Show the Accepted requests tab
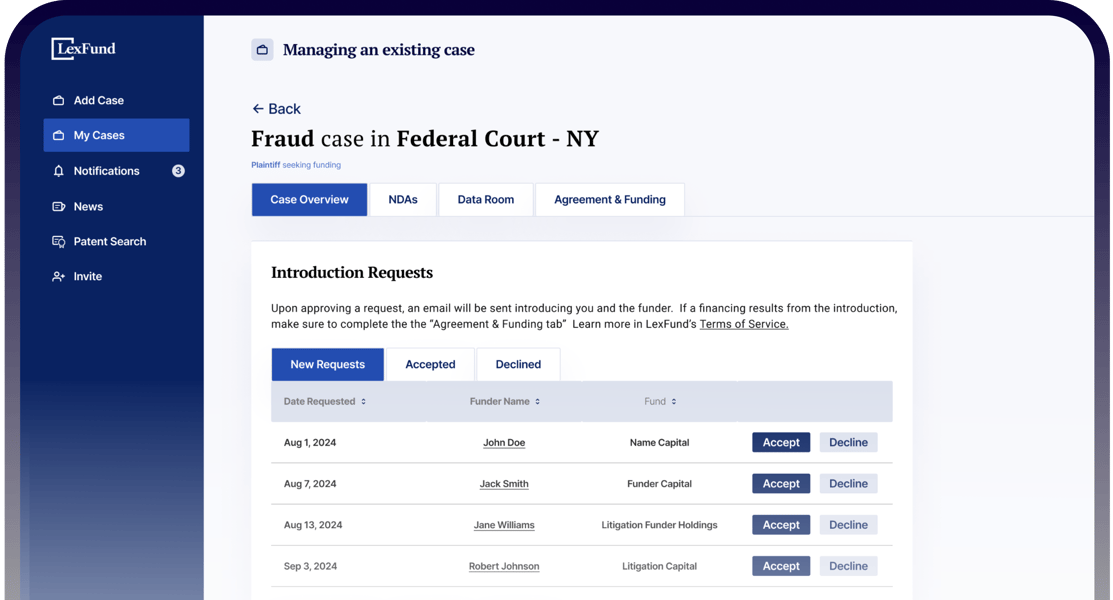1113x600 pixels. coord(430,365)
